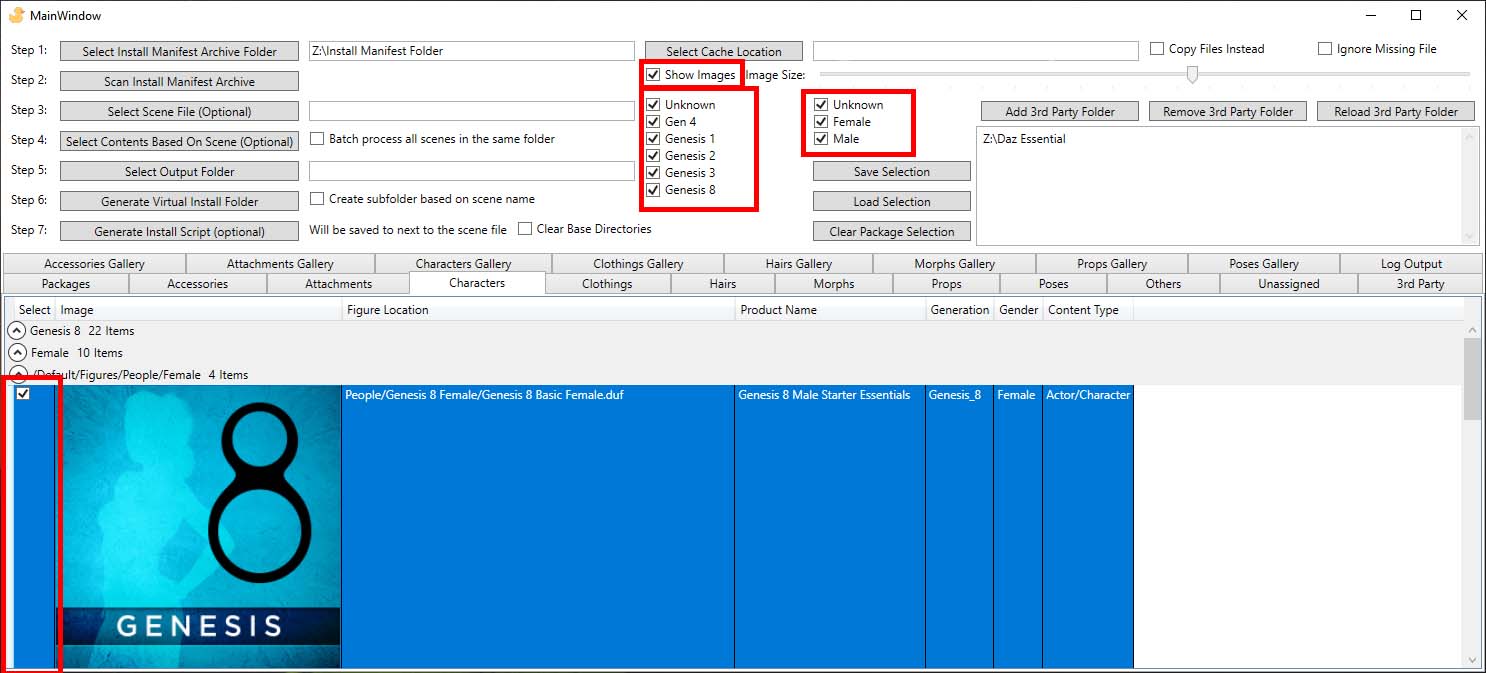Screen dimensions: 1486x673
Task: Click Scan Install Manifest Archive button
Action: tap(179, 81)
